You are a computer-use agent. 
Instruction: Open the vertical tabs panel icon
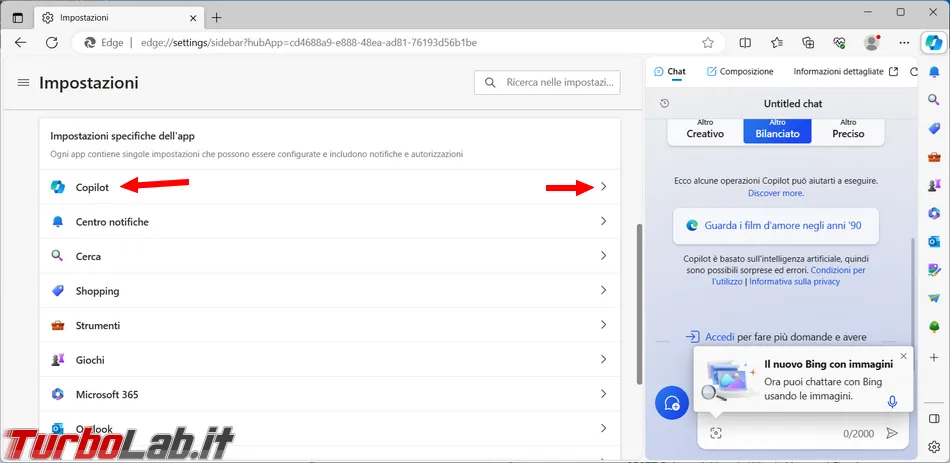(18, 18)
